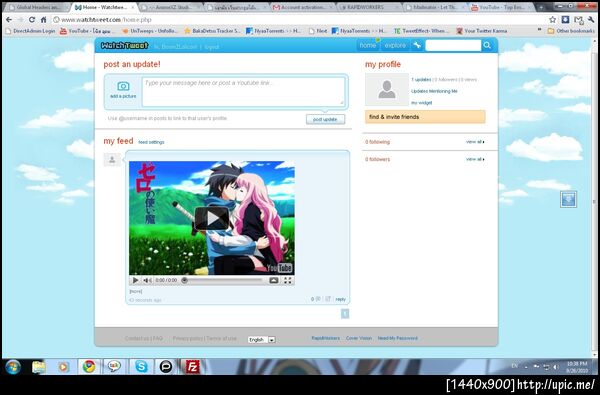Click the search magnifier icon in header
Image resolution: width=600 pixels, height=395 pixels.
point(487,46)
